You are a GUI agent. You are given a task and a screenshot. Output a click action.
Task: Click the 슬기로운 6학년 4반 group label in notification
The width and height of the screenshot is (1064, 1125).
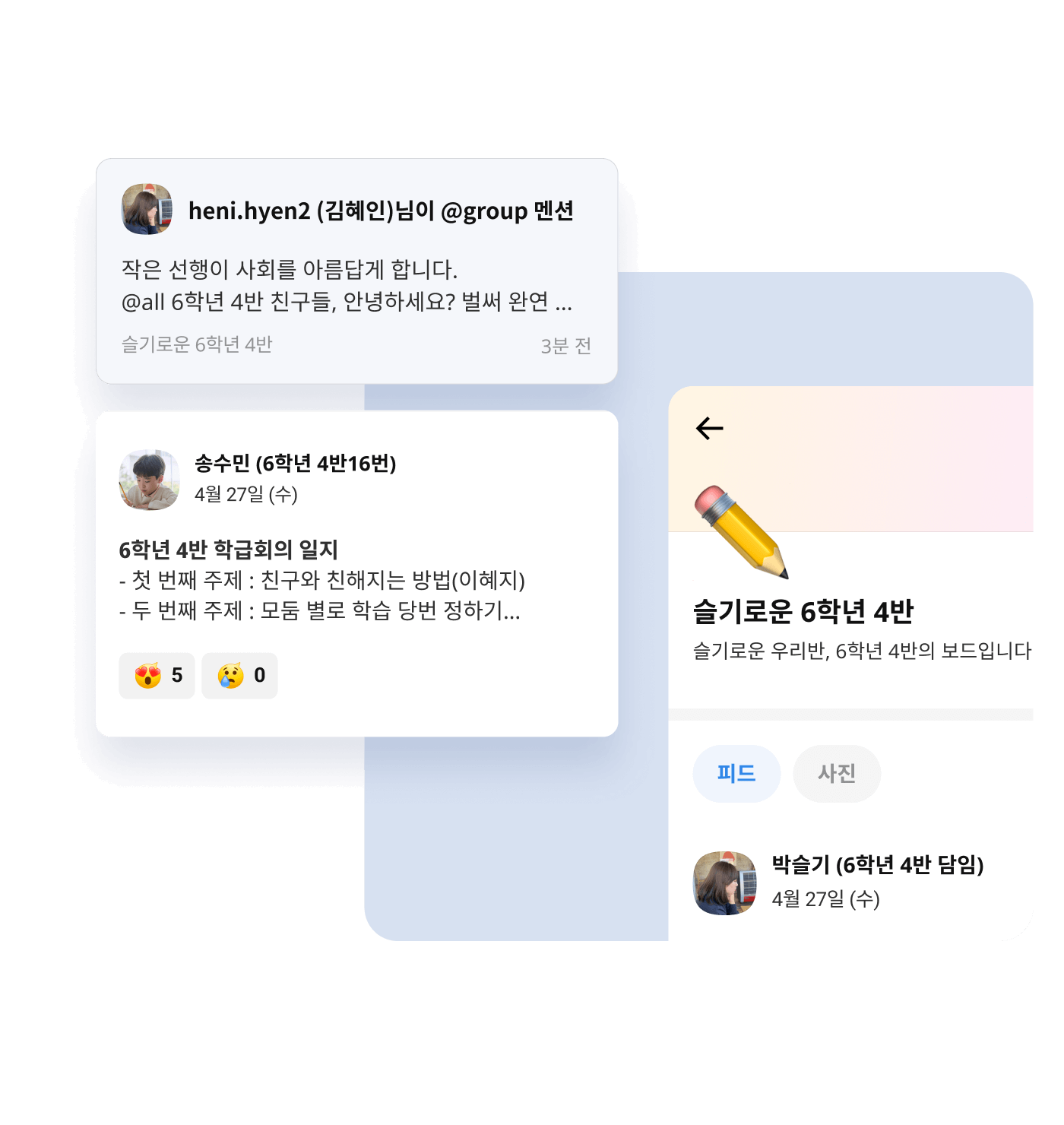click(197, 344)
